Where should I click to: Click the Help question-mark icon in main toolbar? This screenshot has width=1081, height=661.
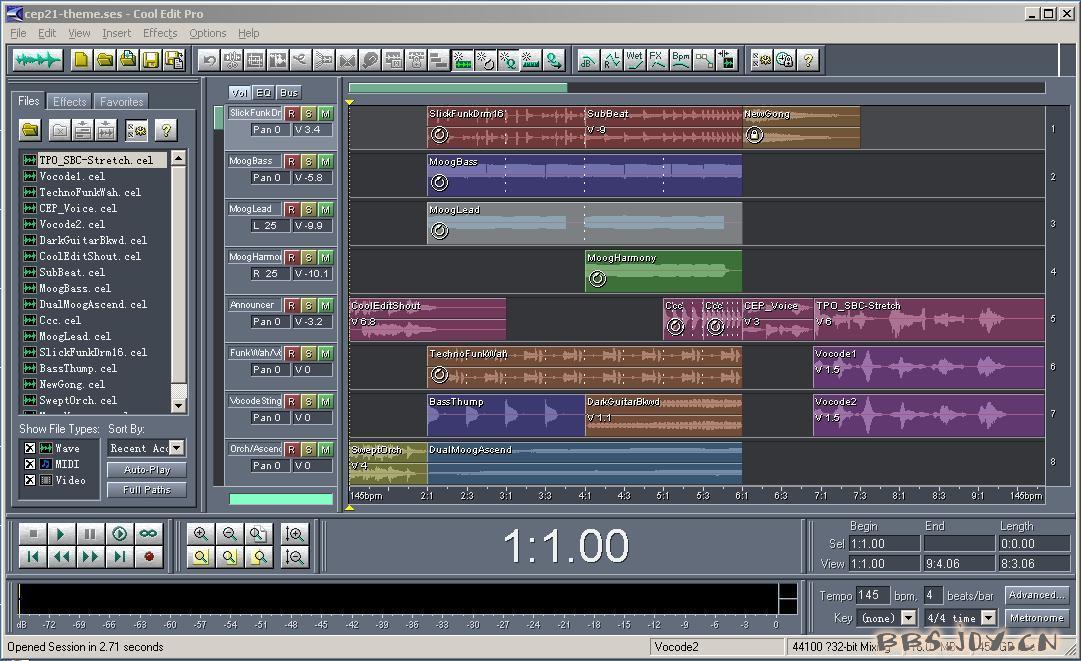coord(809,61)
